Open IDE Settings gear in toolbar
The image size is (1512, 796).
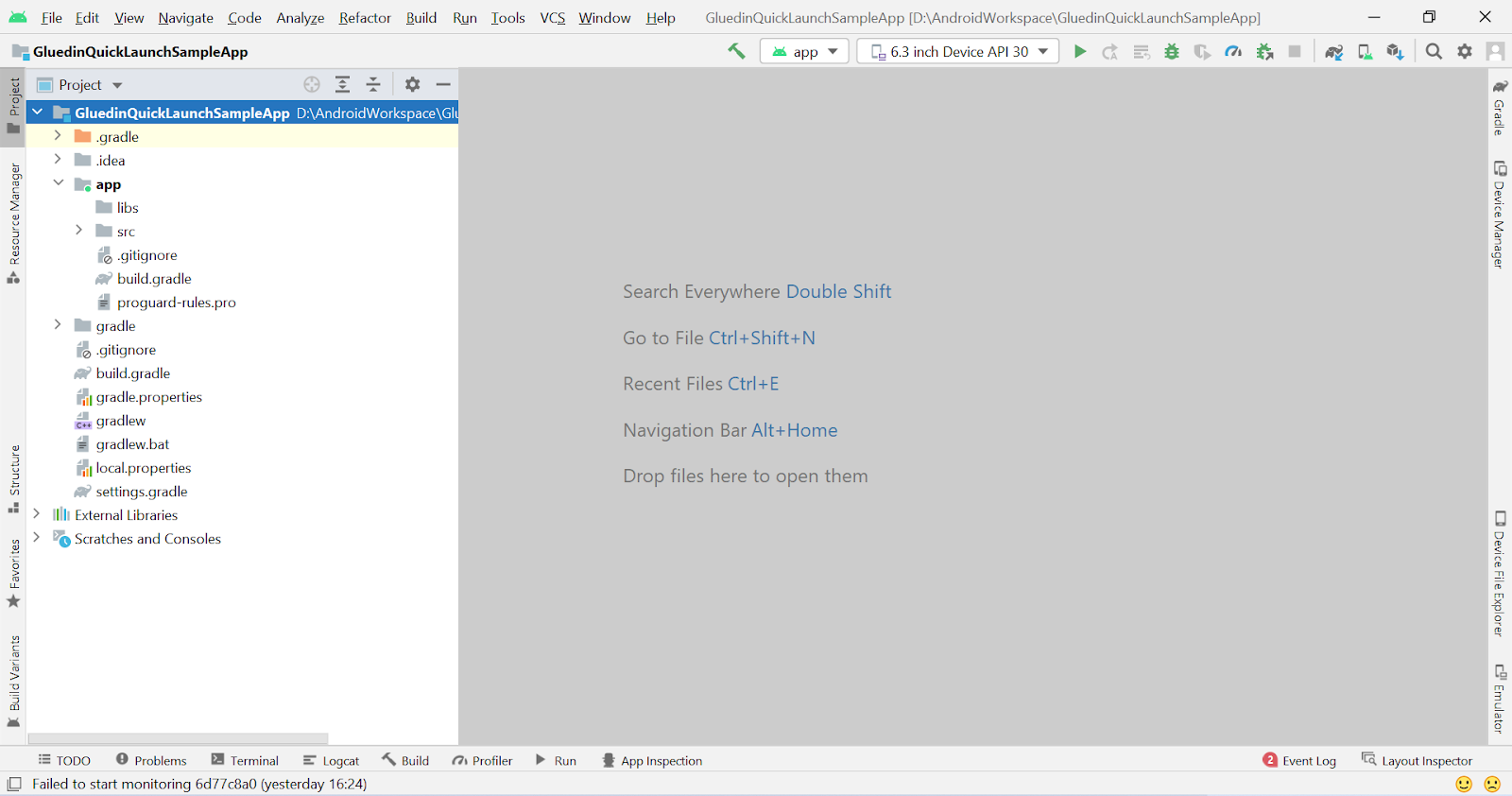[x=1465, y=52]
